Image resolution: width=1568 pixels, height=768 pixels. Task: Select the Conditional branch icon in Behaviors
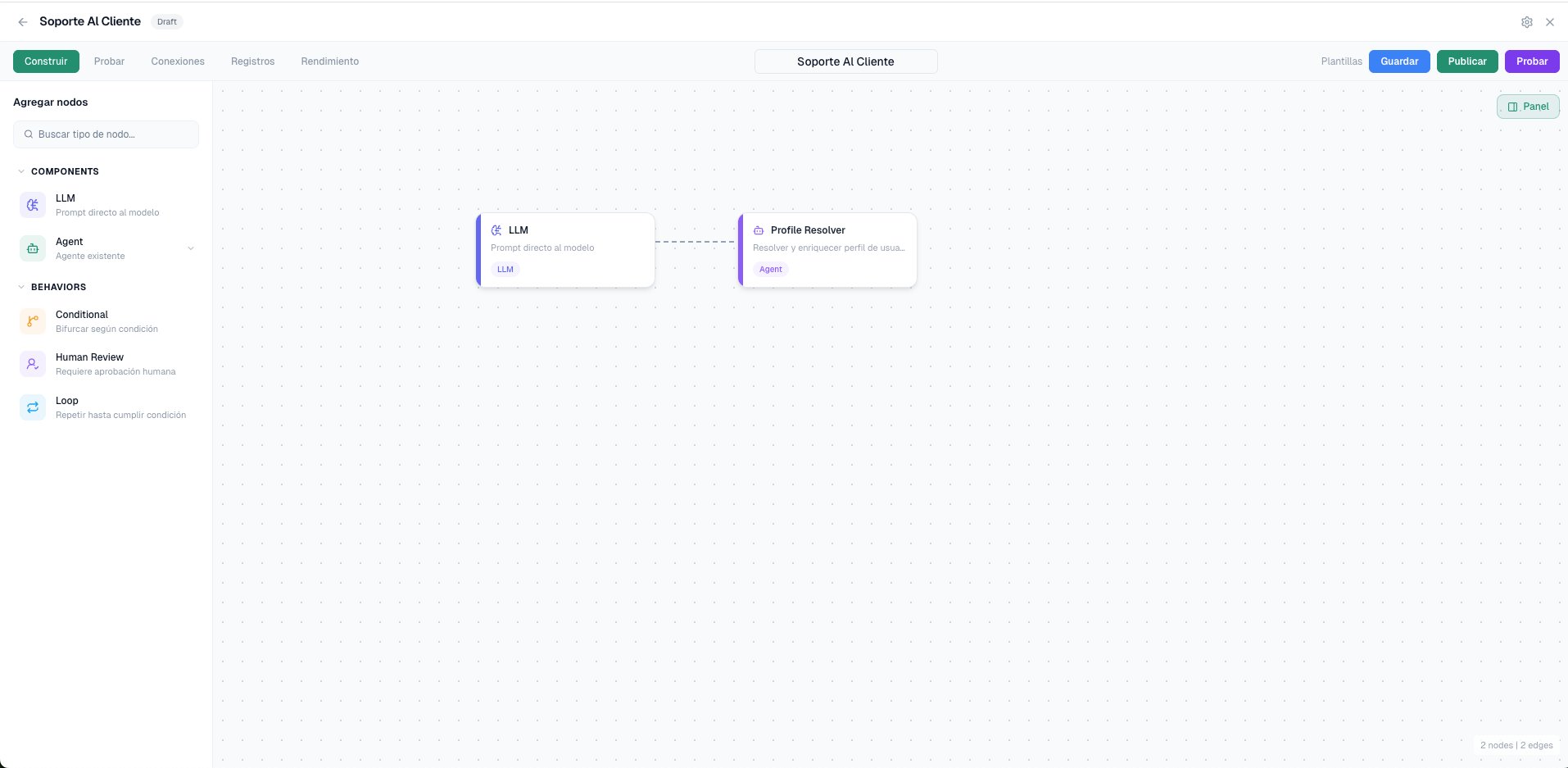click(32, 321)
